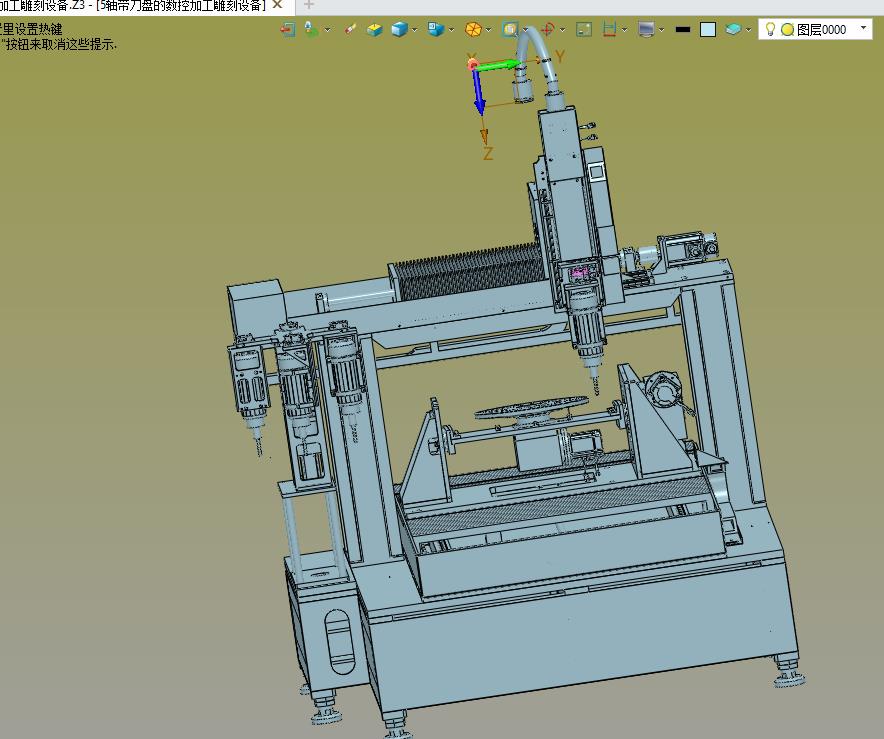Screen dimensions: 884x739
Task: Open dropdown beside zoom-window icon
Action: (x=525, y=30)
